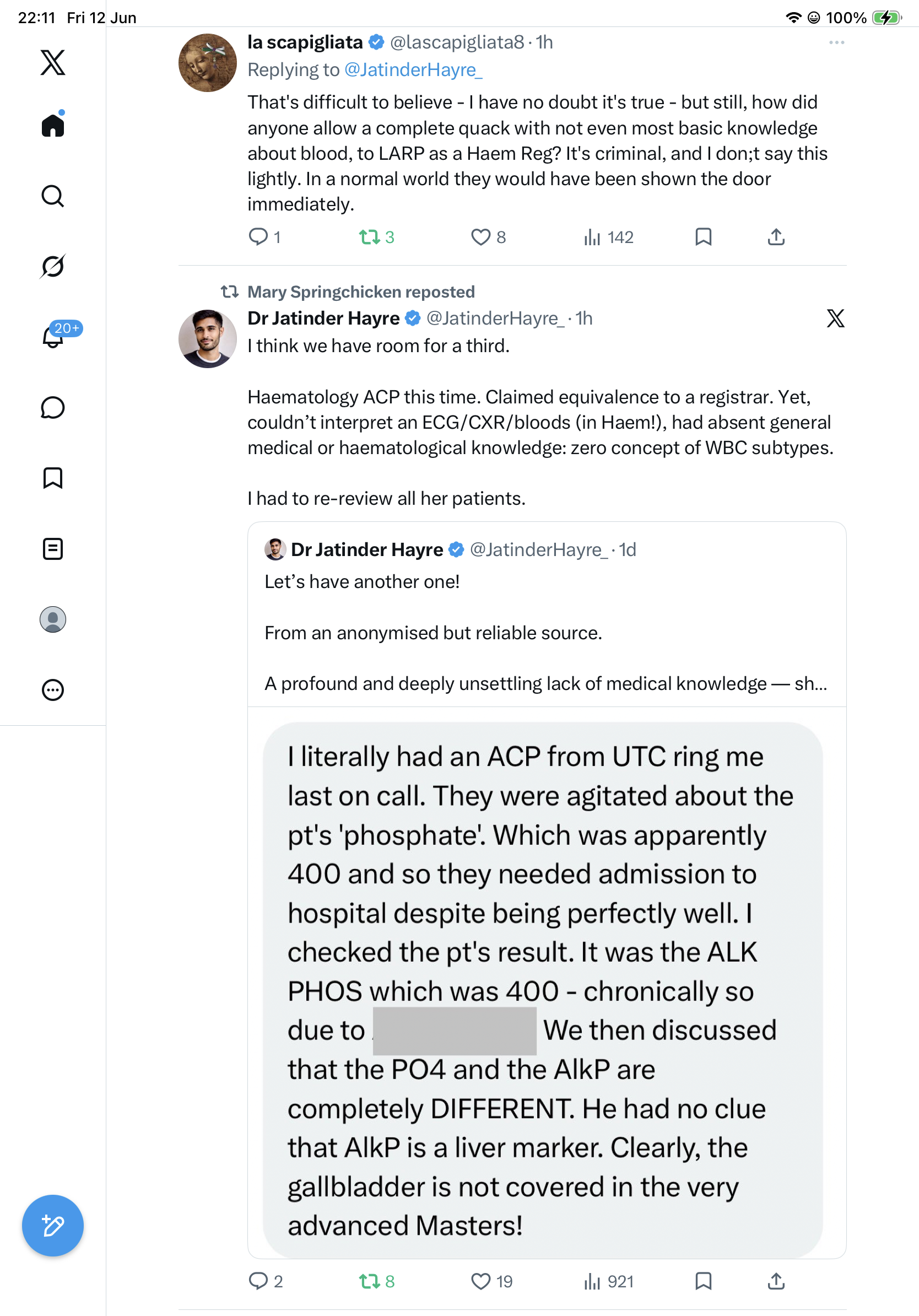Expand the More circle menu in sidebar

tap(53, 690)
